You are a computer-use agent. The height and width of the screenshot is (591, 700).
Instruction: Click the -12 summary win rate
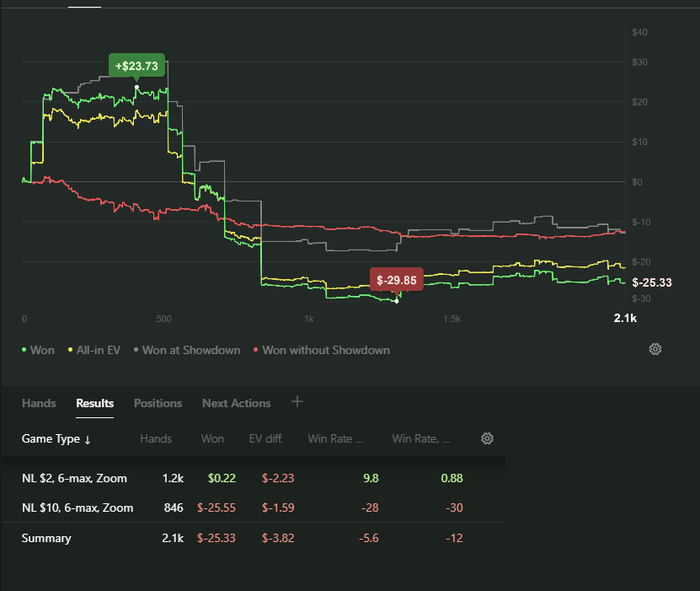[454, 538]
